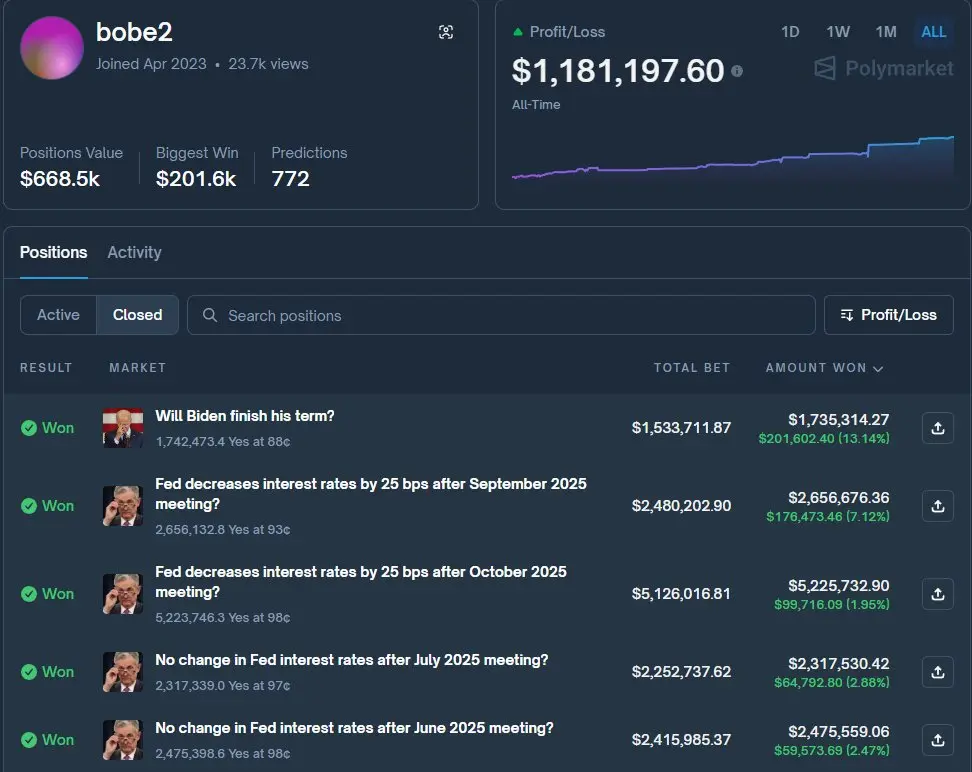Click the profit/loss line chart

[x=733, y=158]
